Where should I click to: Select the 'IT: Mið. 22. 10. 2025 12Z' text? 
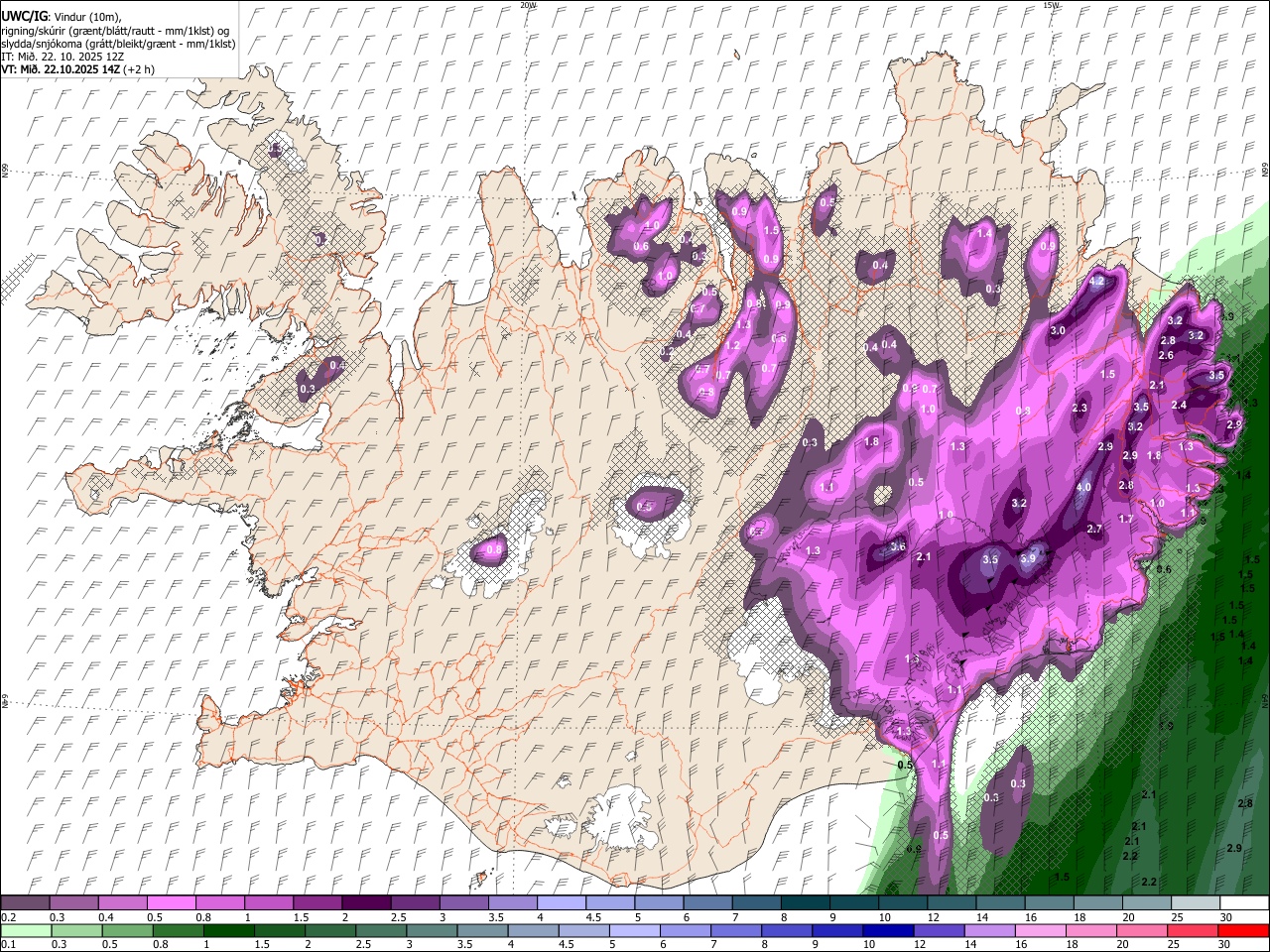pyautogui.click(x=63, y=57)
